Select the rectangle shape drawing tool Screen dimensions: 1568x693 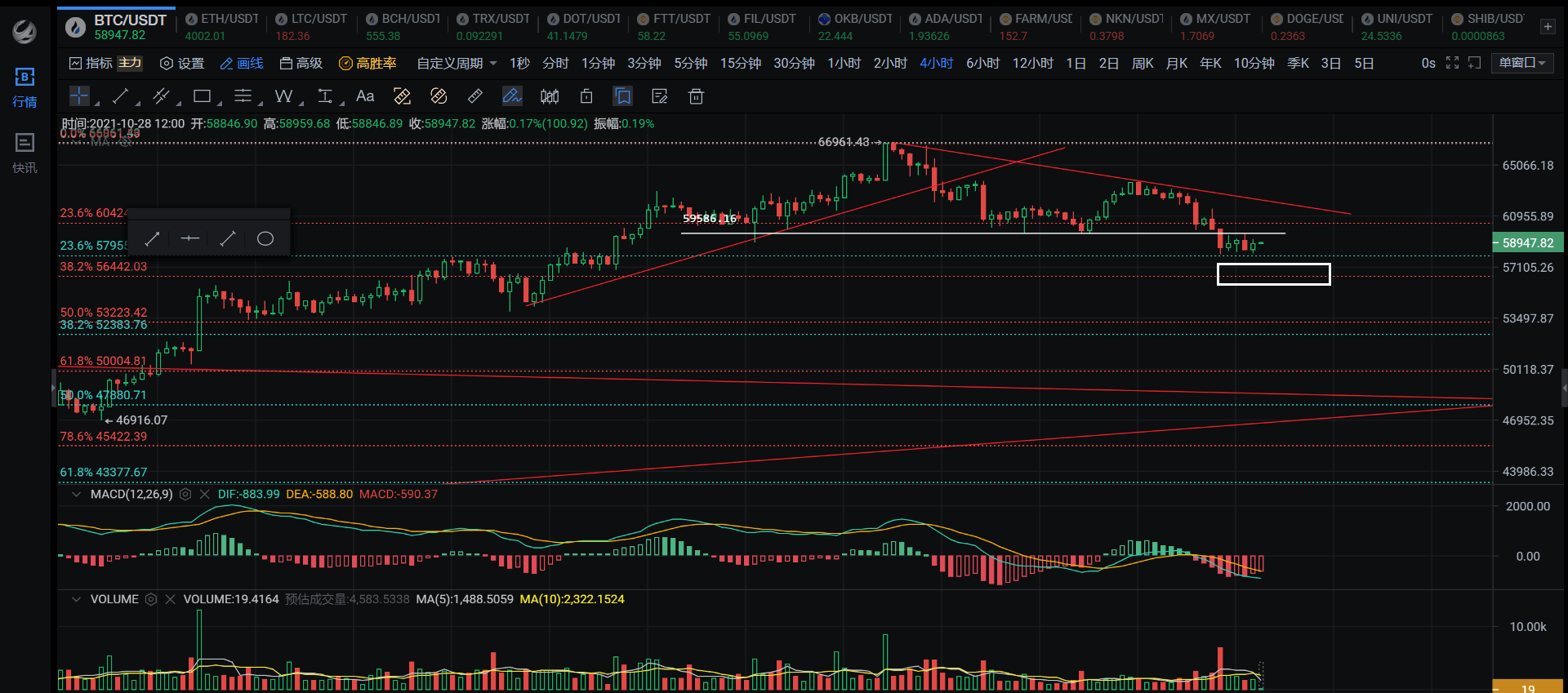click(x=202, y=96)
